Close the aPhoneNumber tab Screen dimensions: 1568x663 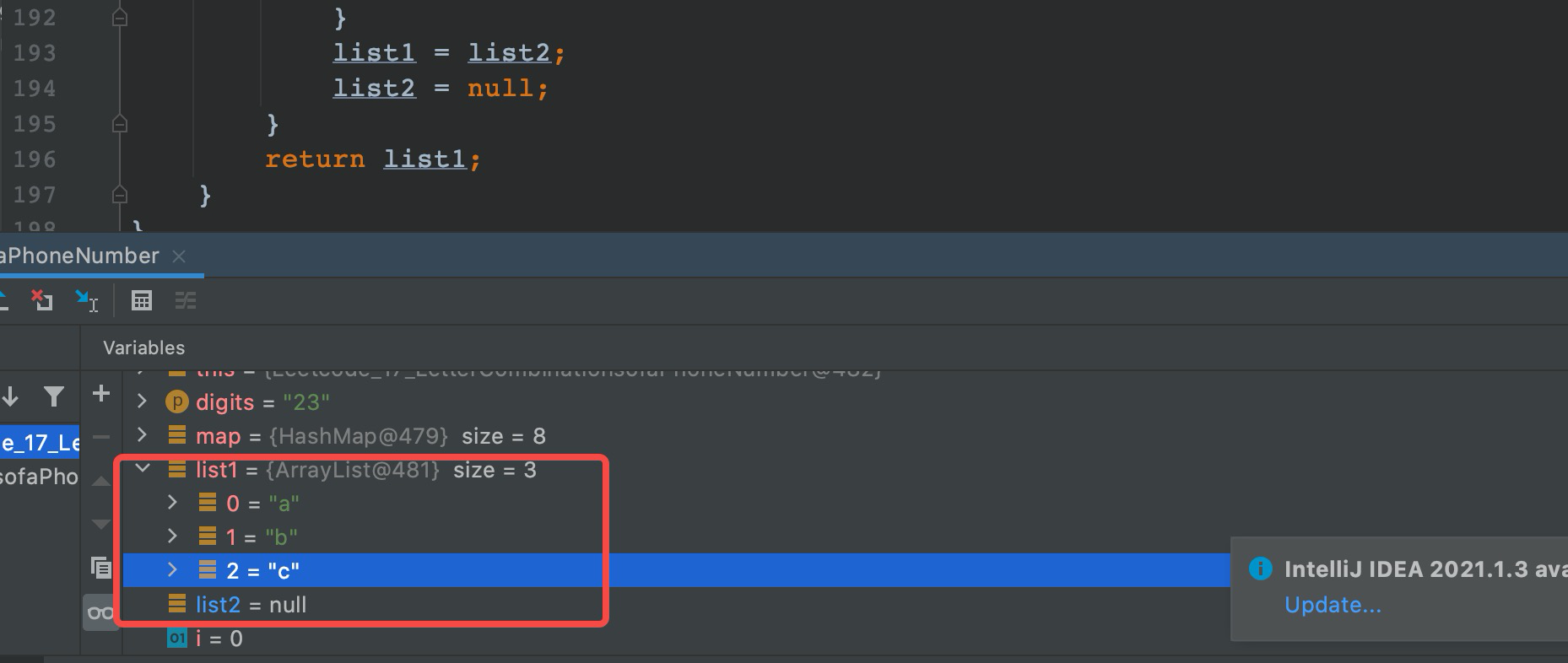pyautogui.click(x=179, y=256)
